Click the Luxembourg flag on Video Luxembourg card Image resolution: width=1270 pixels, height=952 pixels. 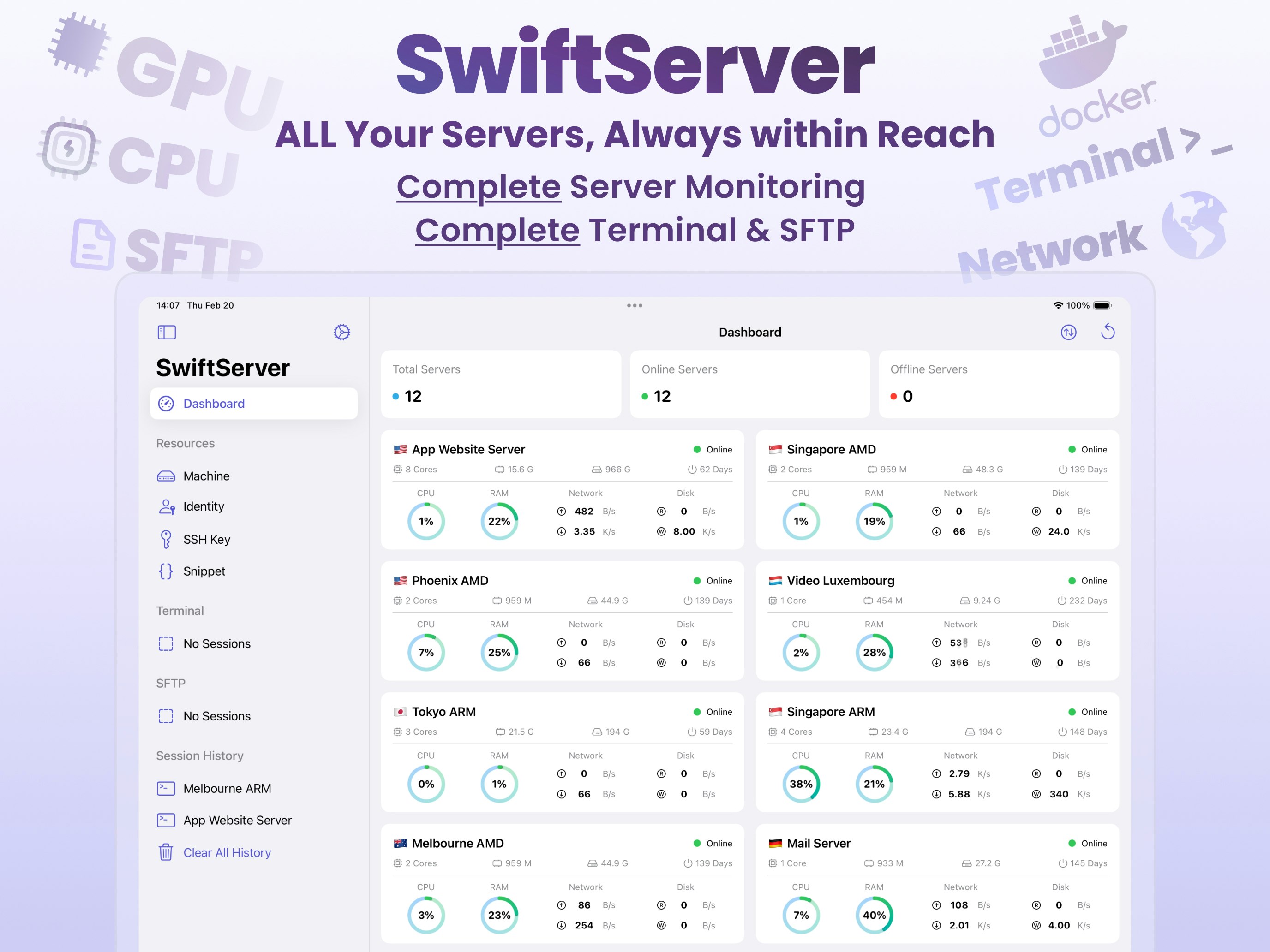(x=775, y=581)
